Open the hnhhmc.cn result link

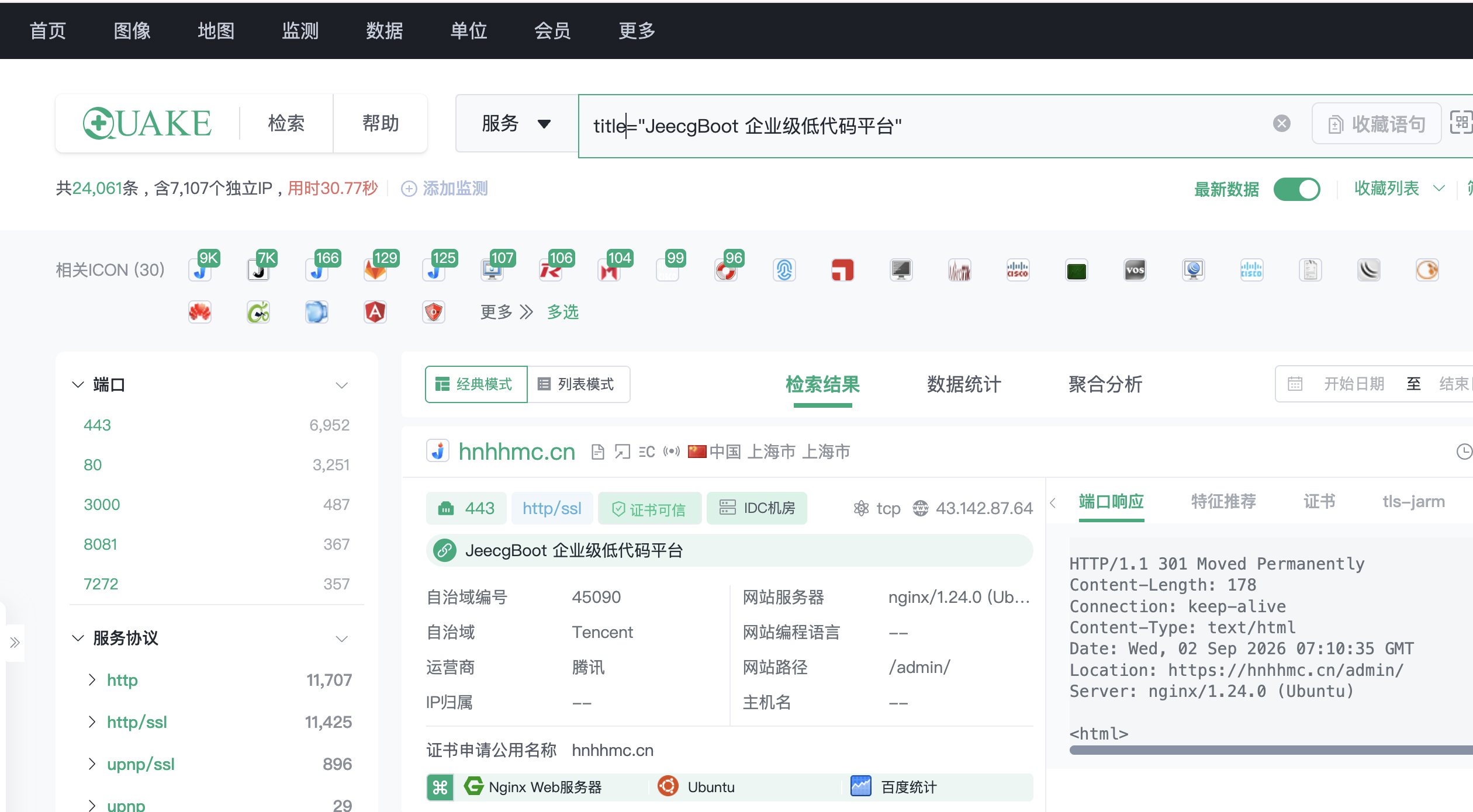[517, 452]
